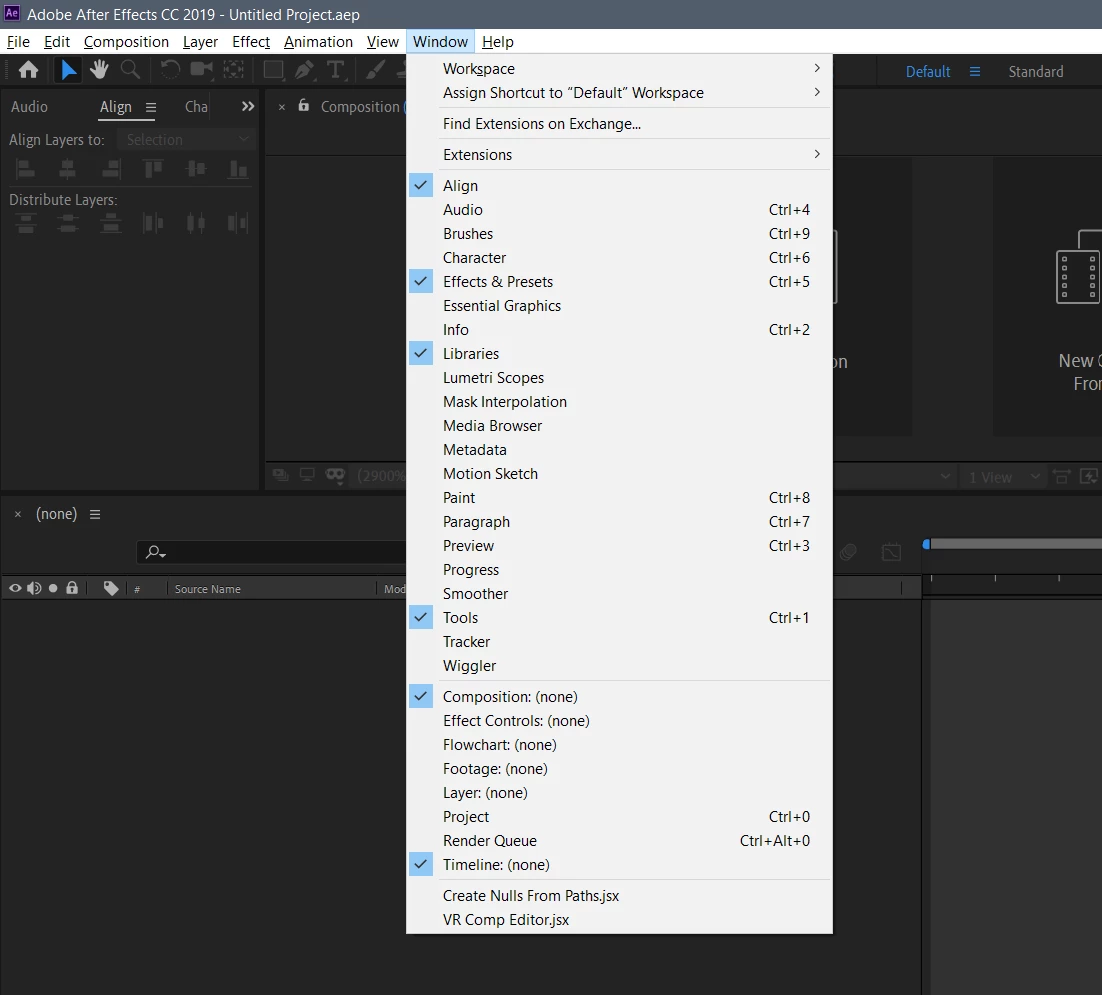
Task: Select the Default workspace label
Action: [x=928, y=72]
